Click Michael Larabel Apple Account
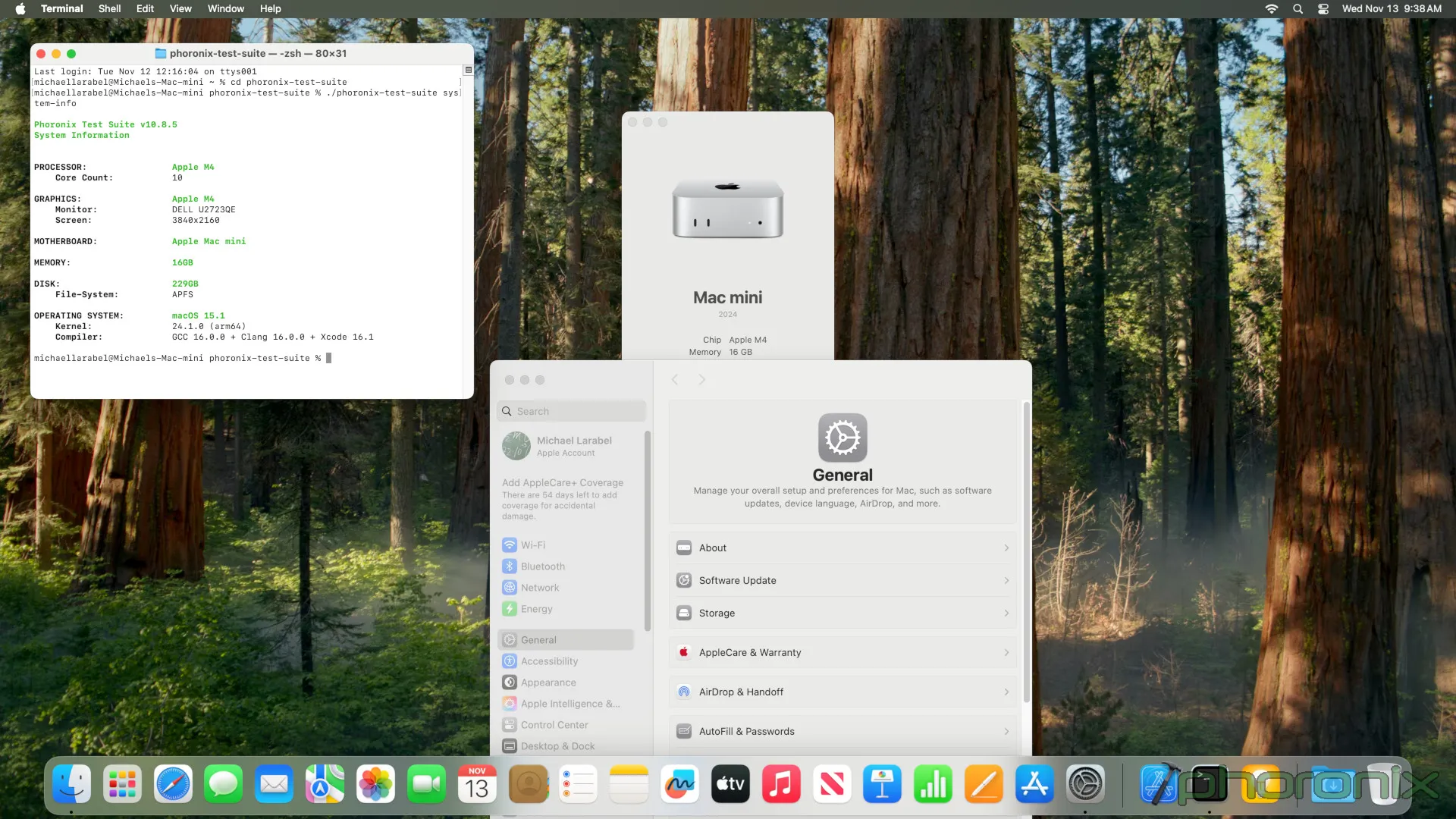The height and width of the screenshot is (819, 1456). [x=573, y=446]
